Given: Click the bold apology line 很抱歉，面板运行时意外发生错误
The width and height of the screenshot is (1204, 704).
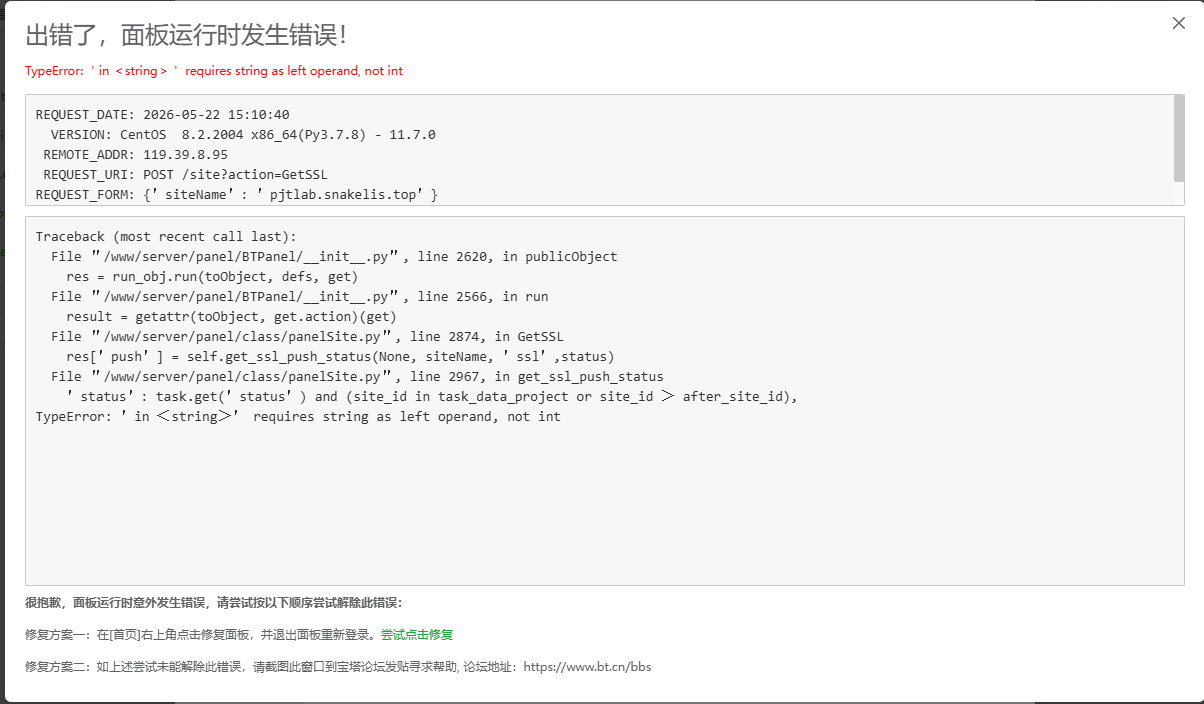Looking at the screenshot, I should [213, 603].
